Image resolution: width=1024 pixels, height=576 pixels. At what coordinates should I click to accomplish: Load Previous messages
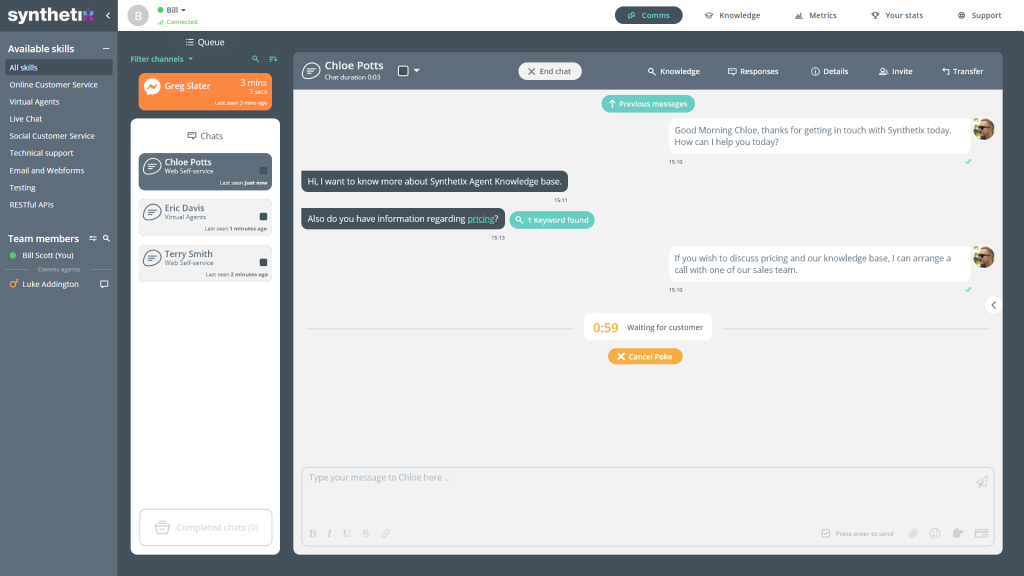pos(648,104)
